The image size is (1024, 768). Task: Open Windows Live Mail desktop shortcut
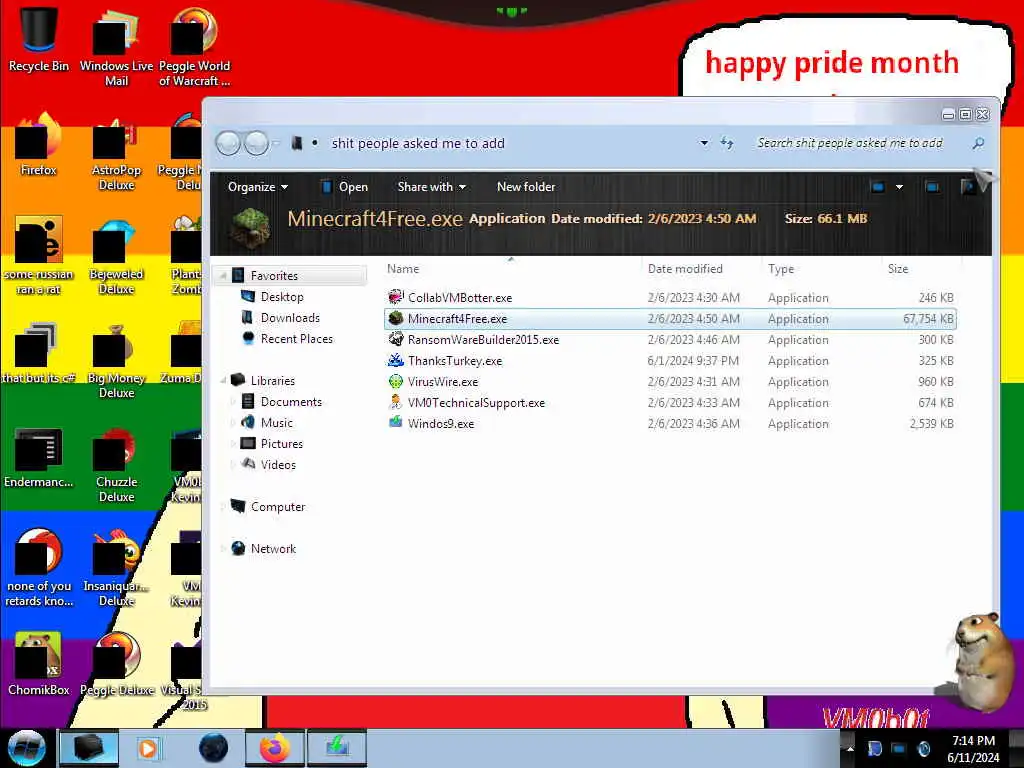116,46
